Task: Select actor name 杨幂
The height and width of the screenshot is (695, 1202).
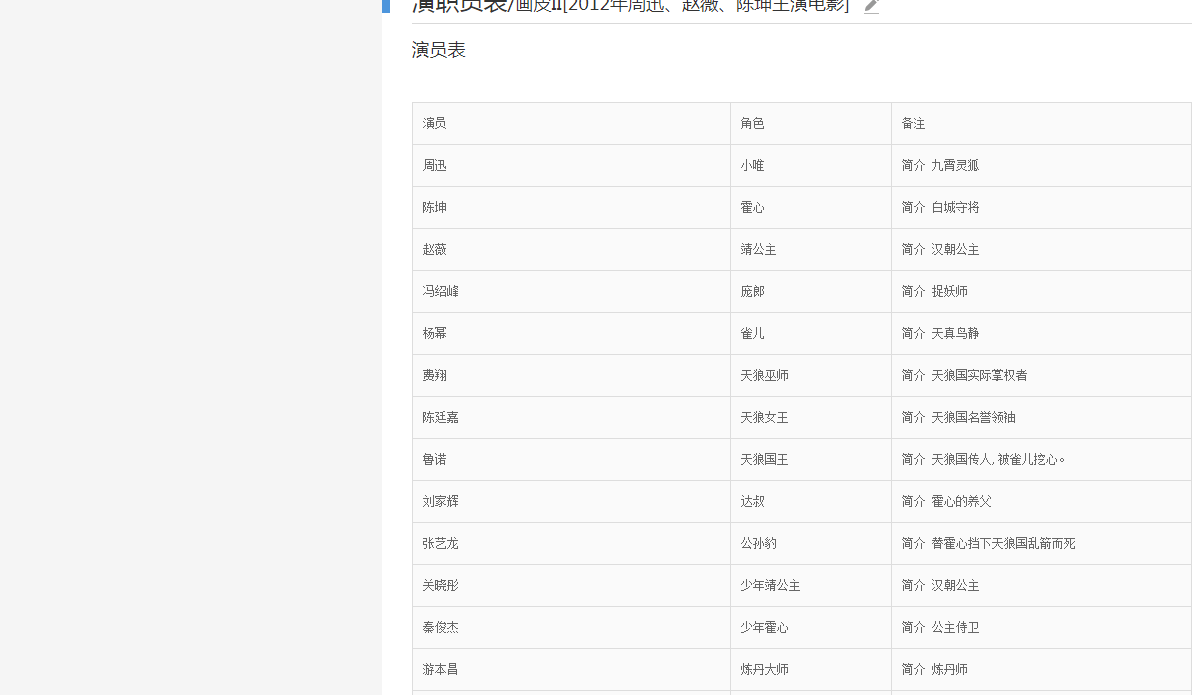Action: pyautogui.click(x=434, y=333)
